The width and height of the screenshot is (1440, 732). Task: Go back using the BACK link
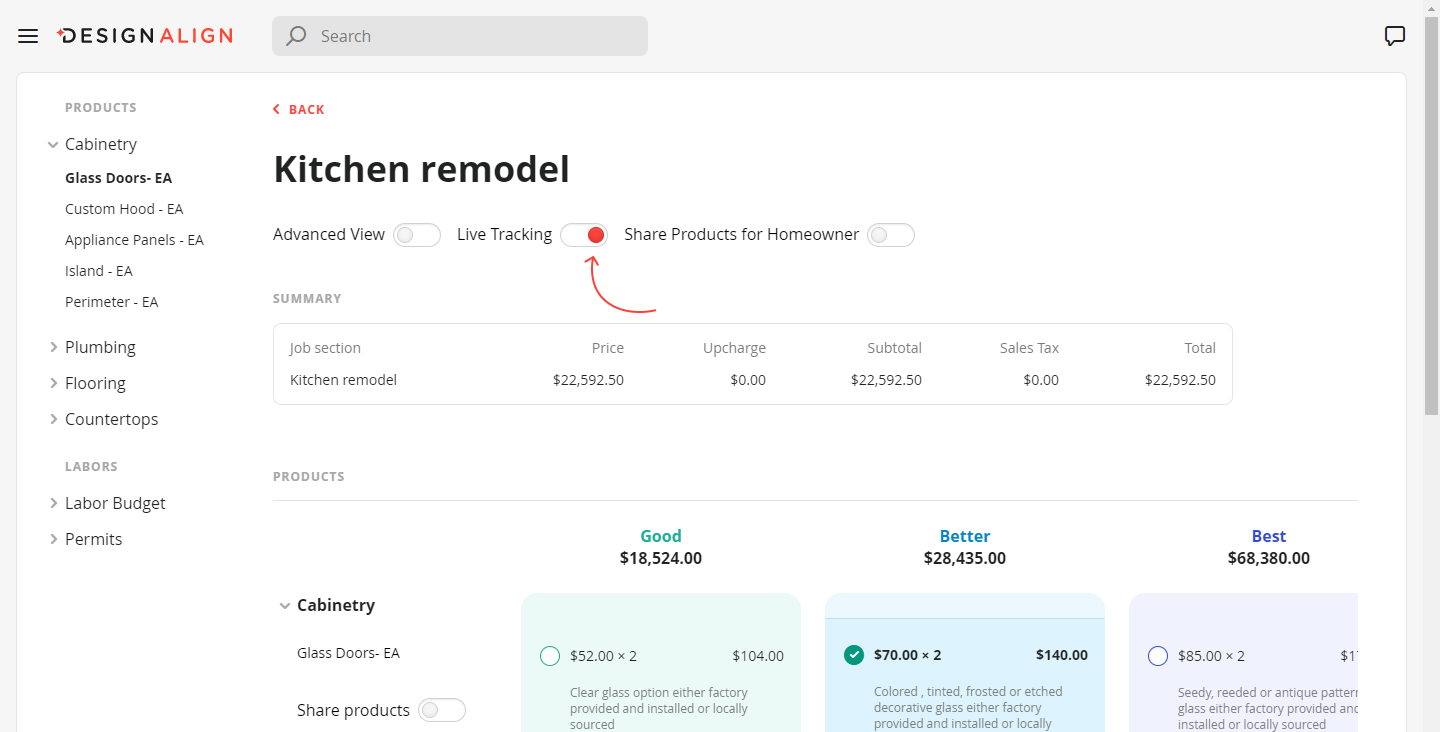299,110
